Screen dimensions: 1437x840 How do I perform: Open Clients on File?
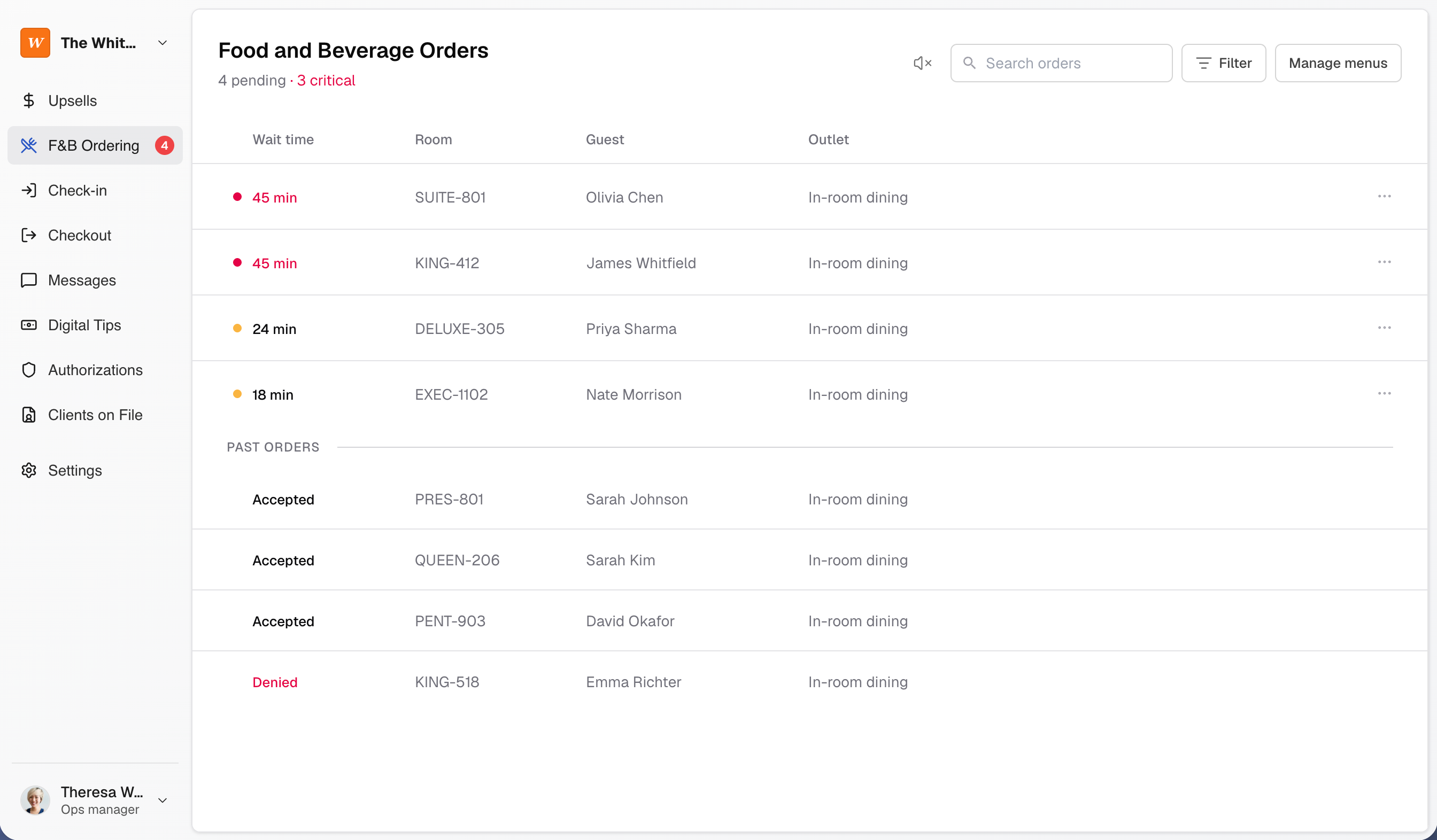click(95, 414)
